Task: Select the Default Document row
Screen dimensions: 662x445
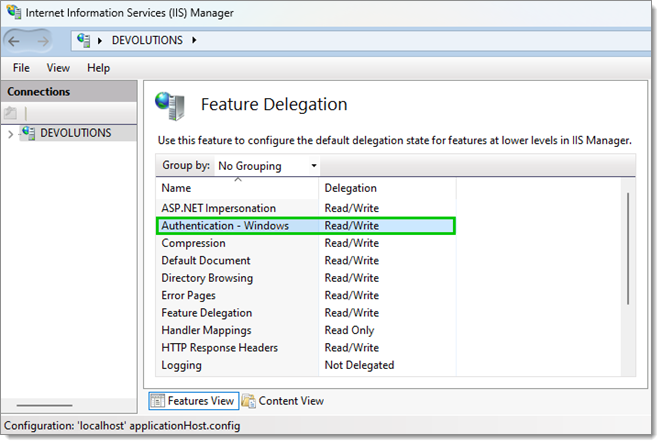Action: pyautogui.click(x=306, y=260)
